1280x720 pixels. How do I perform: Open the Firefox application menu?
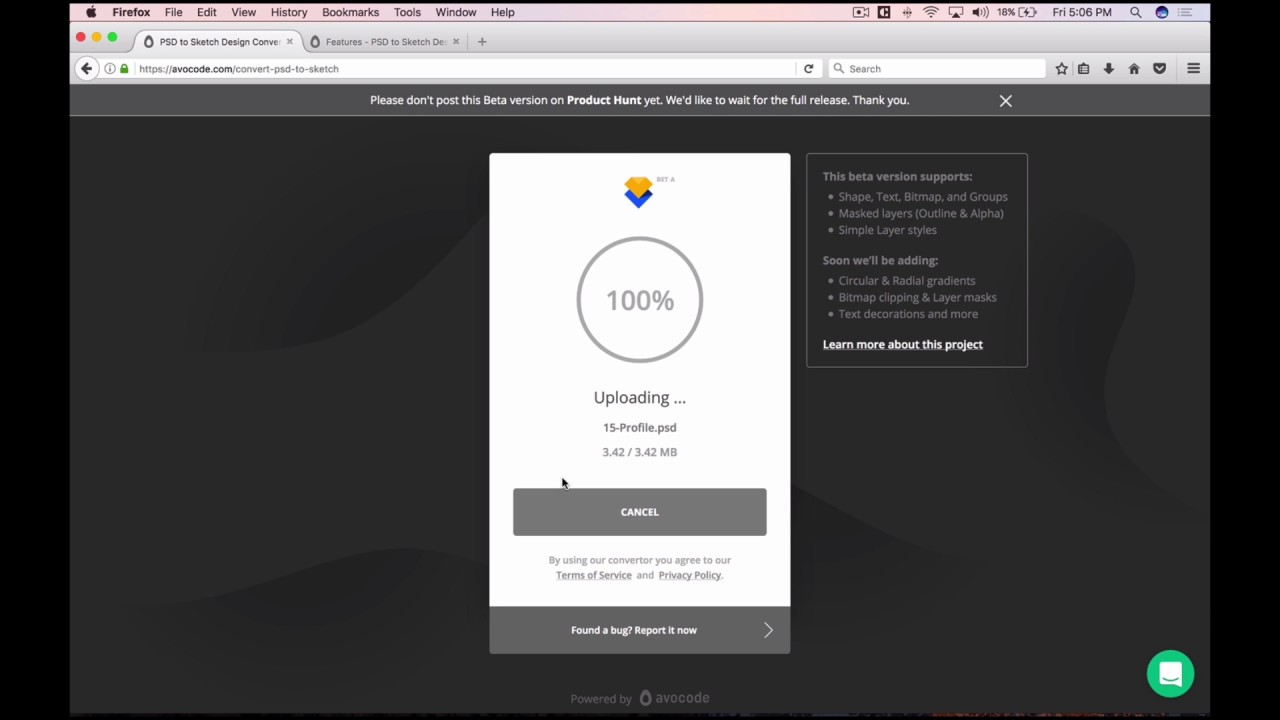pyautogui.click(x=131, y=12)
